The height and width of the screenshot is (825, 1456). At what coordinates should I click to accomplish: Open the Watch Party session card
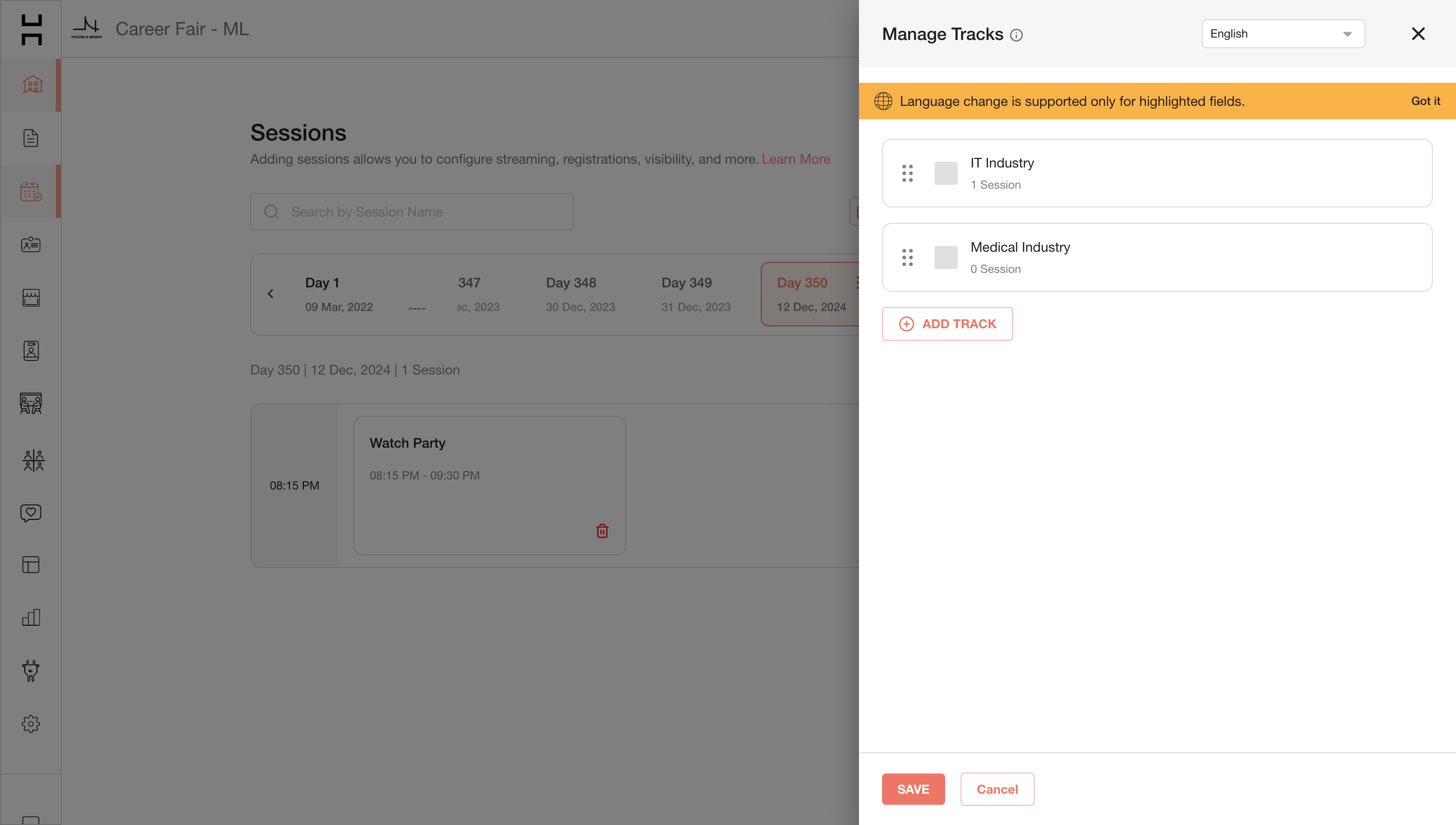490,486
